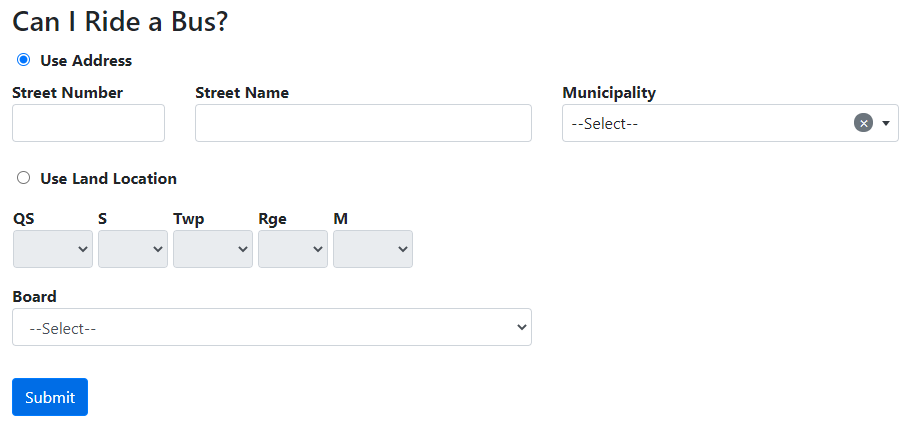
Task: Click the Board field label
Action: (35, 296)
